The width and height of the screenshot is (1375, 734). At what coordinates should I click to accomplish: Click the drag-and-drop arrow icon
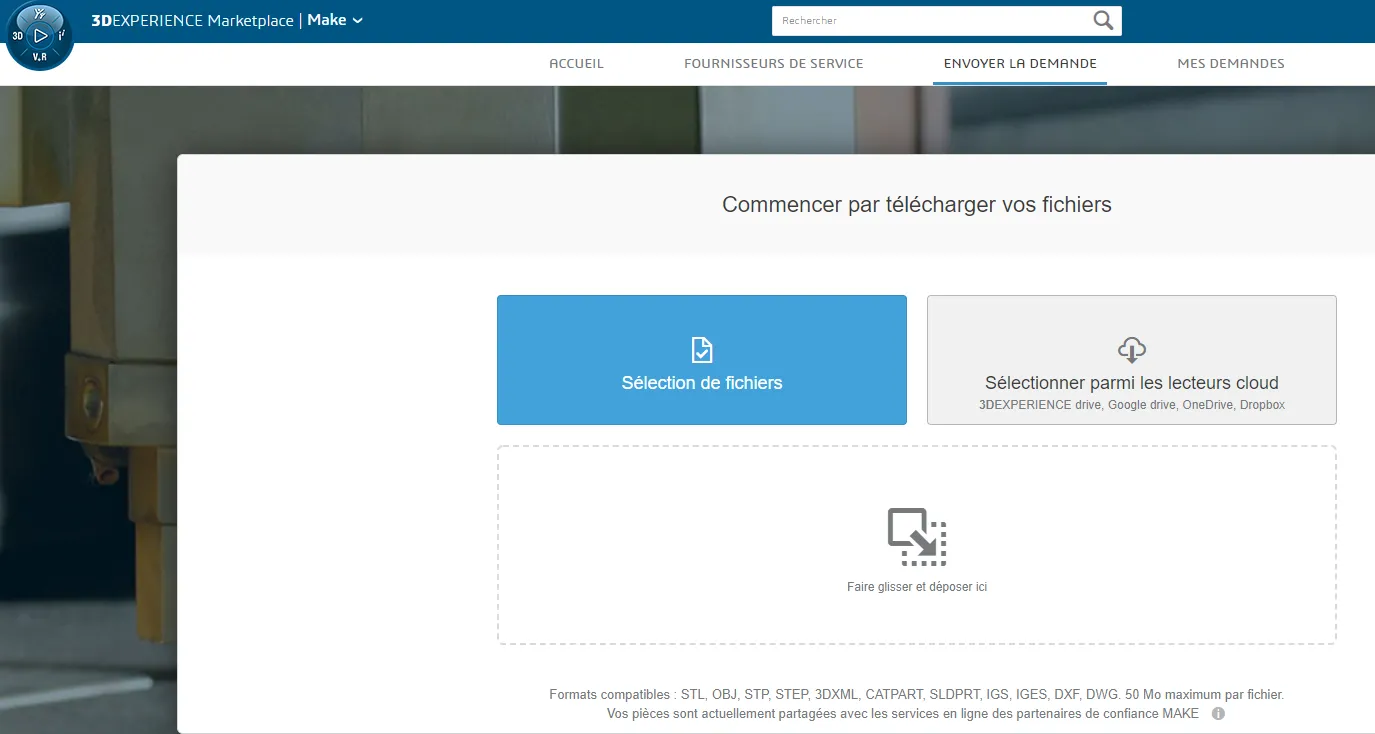[x=916, y=537]
